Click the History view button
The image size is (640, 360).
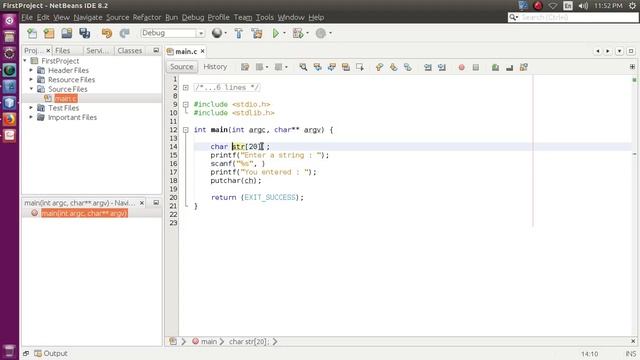215,67
